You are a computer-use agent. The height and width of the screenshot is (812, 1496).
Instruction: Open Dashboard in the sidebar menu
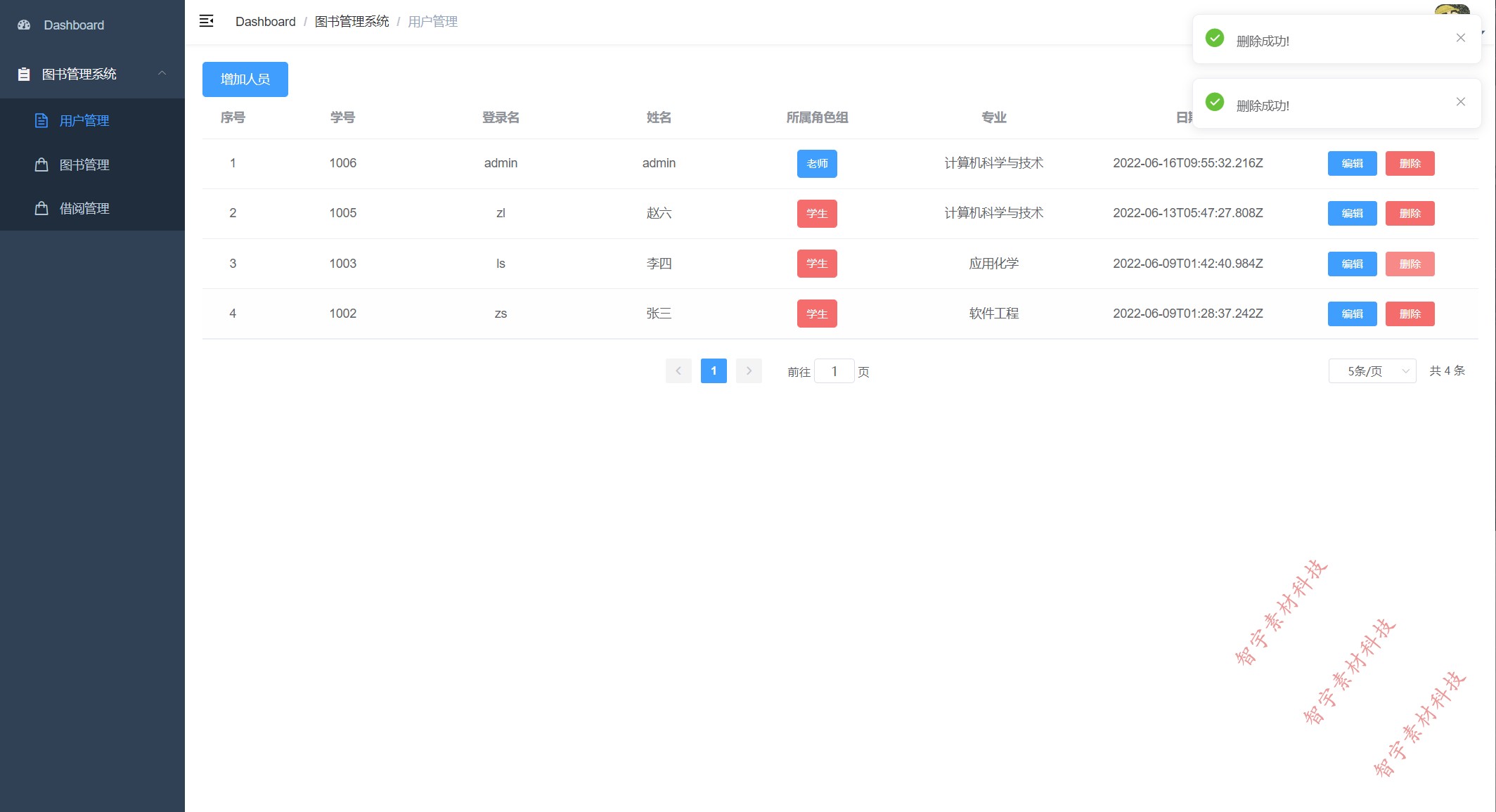92,25
